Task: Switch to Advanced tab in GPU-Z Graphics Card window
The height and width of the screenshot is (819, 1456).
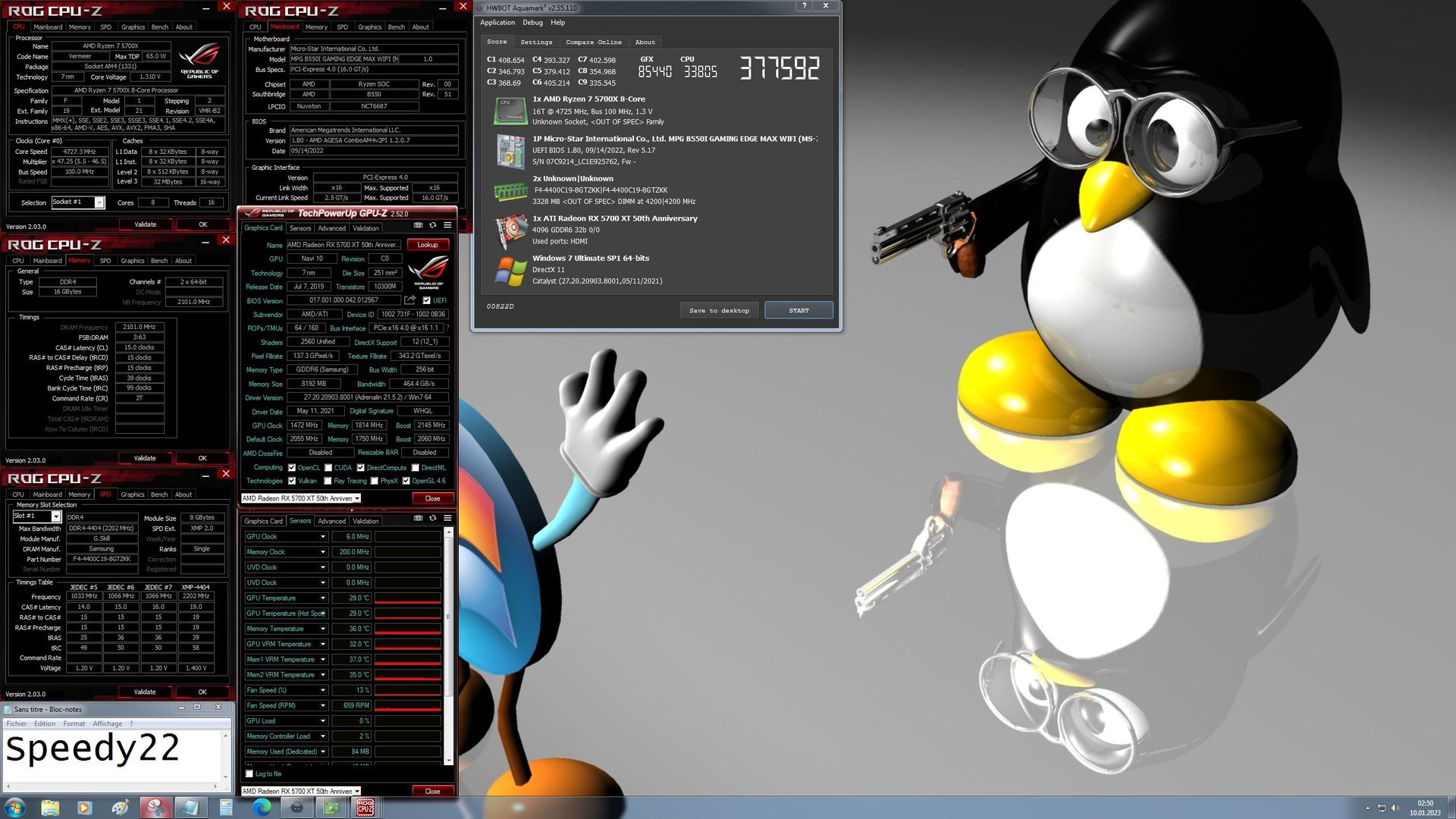Action: [x=331, y=228]
